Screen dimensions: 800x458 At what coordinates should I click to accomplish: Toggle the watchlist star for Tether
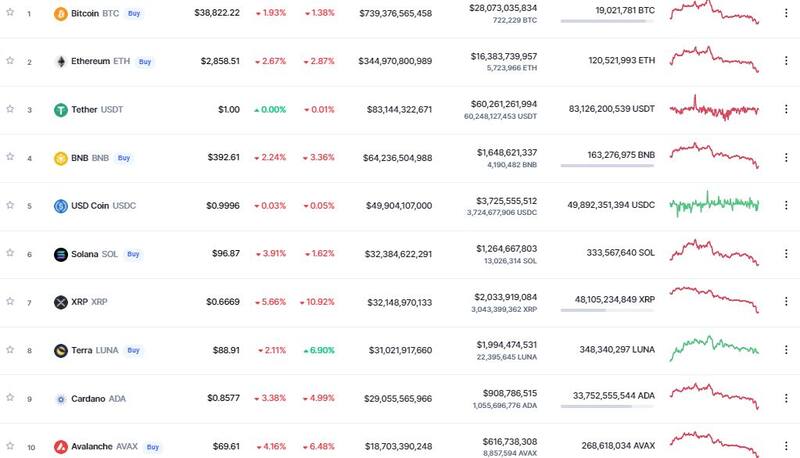pyautogui.click(x=10, y=109)
